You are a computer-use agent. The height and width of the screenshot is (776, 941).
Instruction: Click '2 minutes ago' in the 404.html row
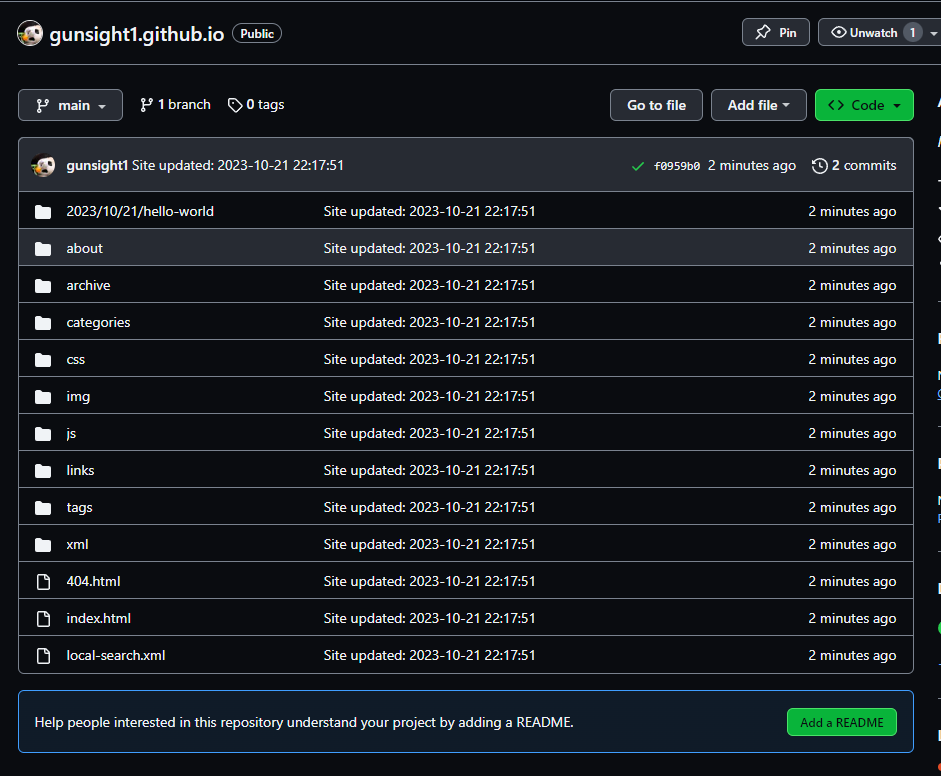pyautogui.click(x=852, y=582)
